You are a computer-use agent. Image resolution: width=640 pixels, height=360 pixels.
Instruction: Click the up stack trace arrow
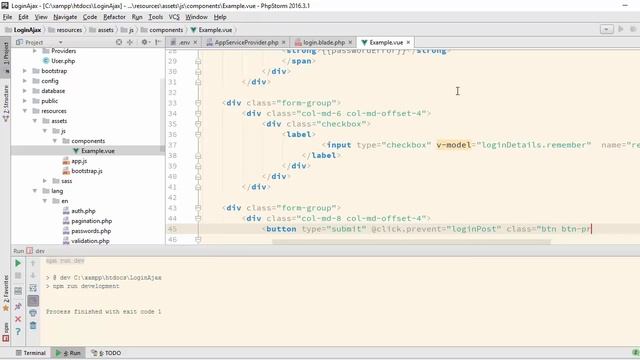(33, 263)
